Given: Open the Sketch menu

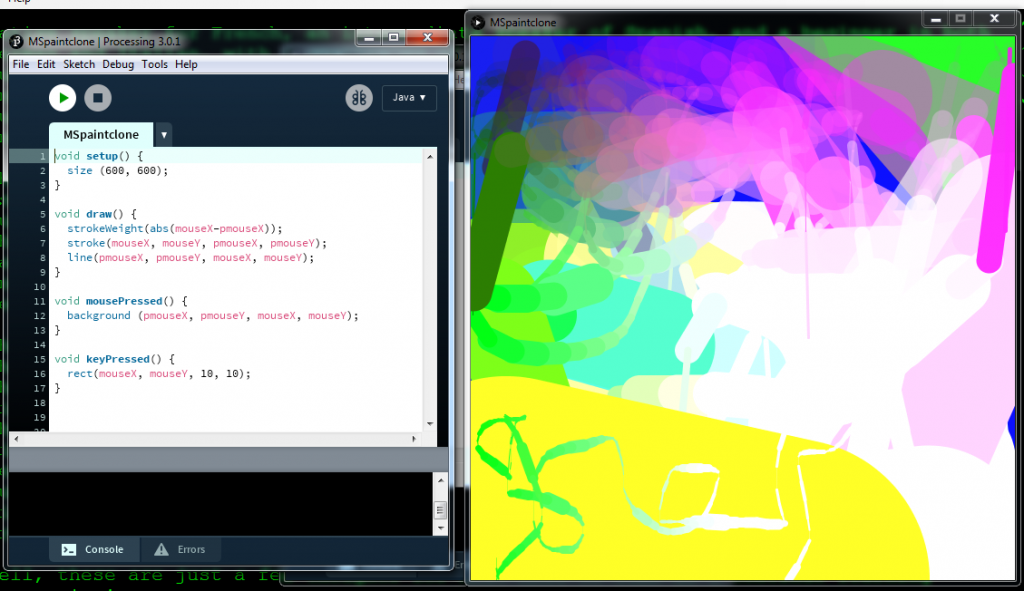Looking at the screenshot, I should 79,64.
